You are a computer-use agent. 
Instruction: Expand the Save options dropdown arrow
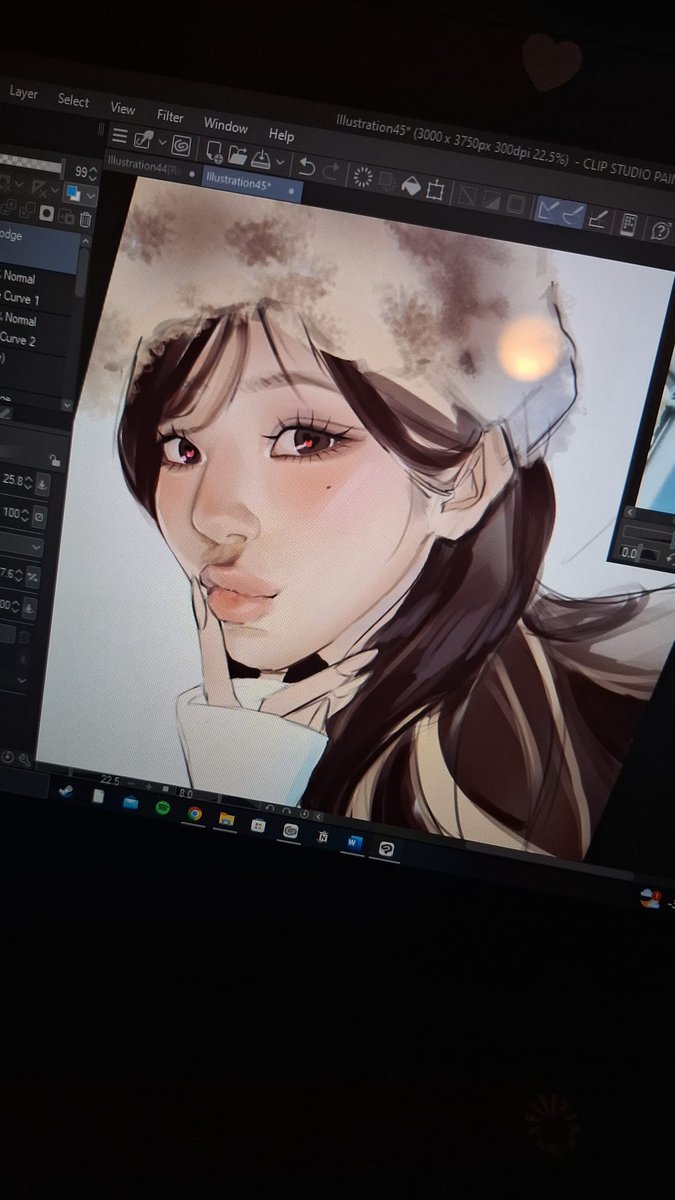(x=280, y=162)
